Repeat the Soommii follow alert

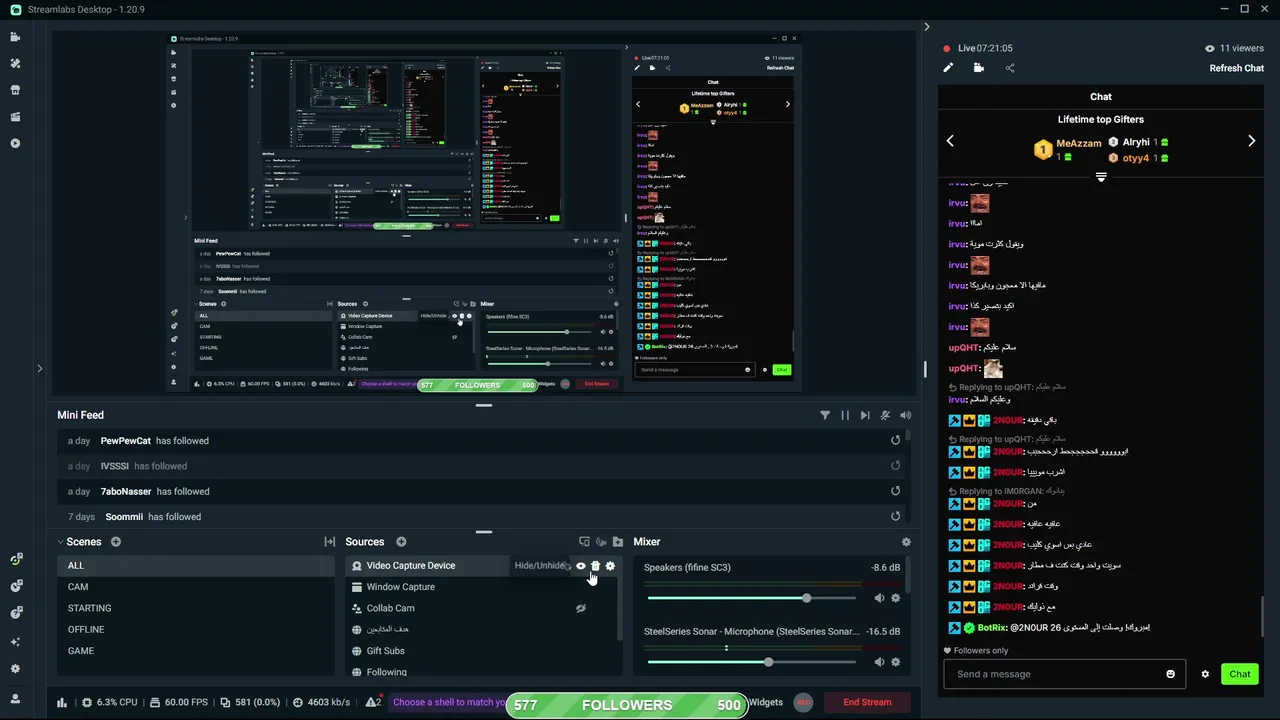tap(895, 517)
